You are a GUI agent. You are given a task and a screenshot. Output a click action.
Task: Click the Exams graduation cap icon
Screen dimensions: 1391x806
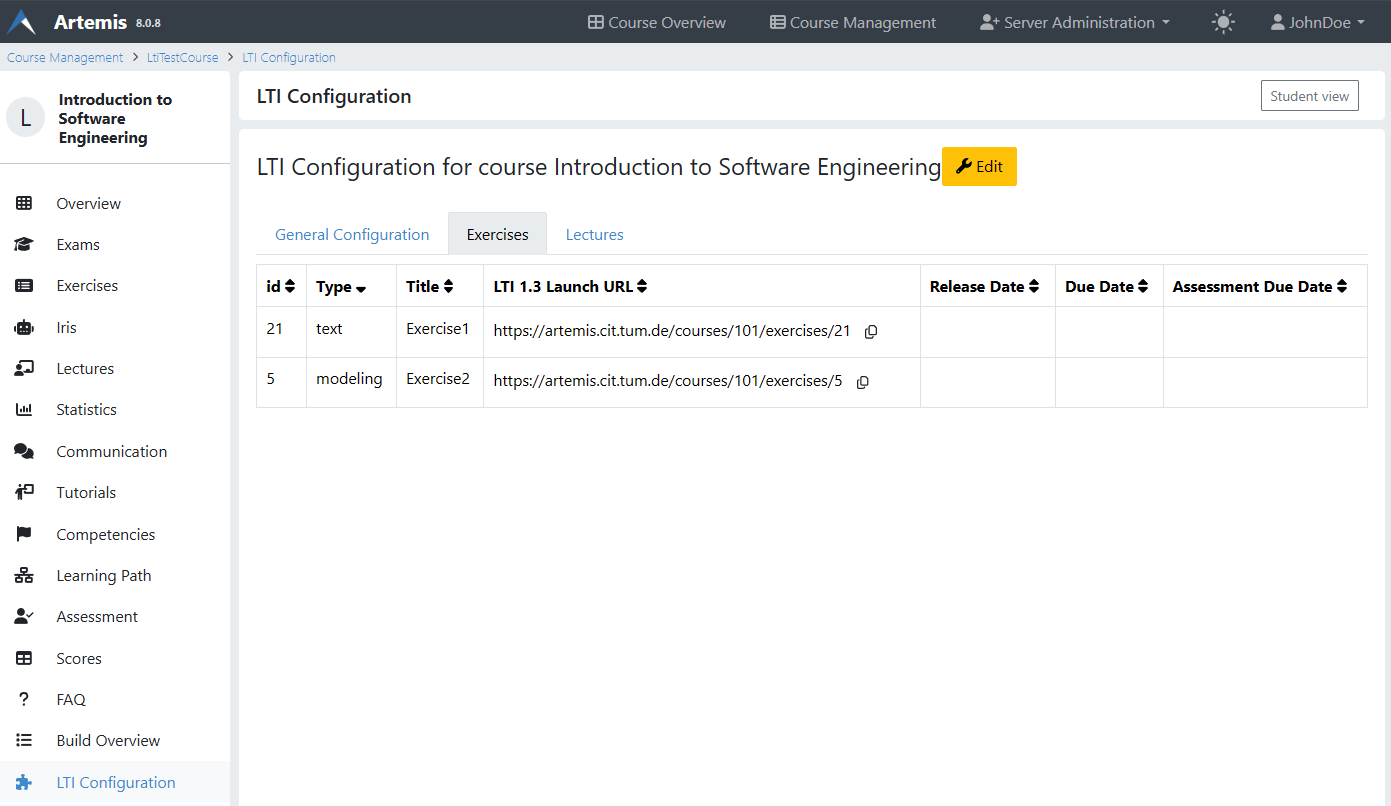(24, 245)
